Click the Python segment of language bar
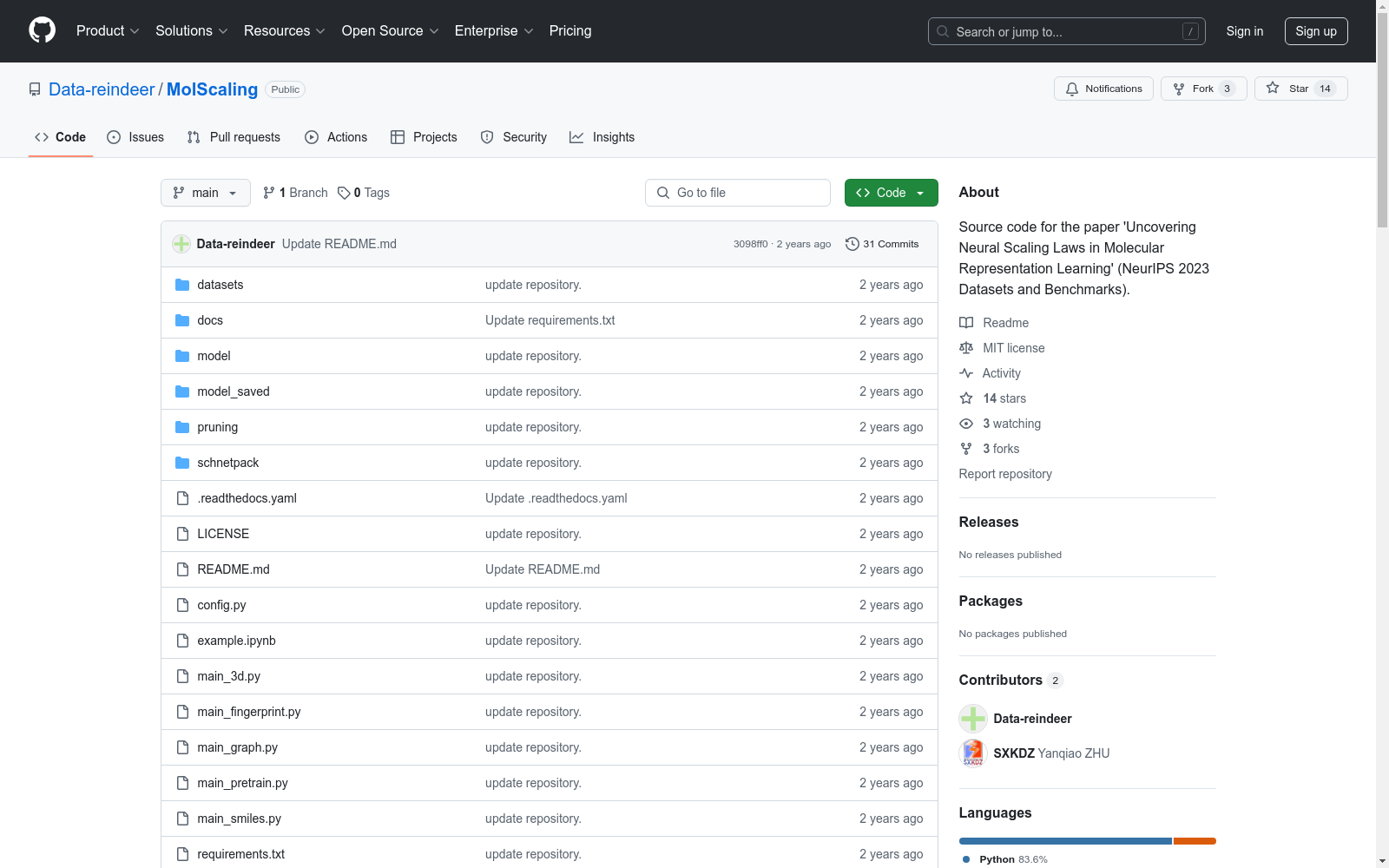This screenshot has width=1389, height=868. [x=1065, y=841]
